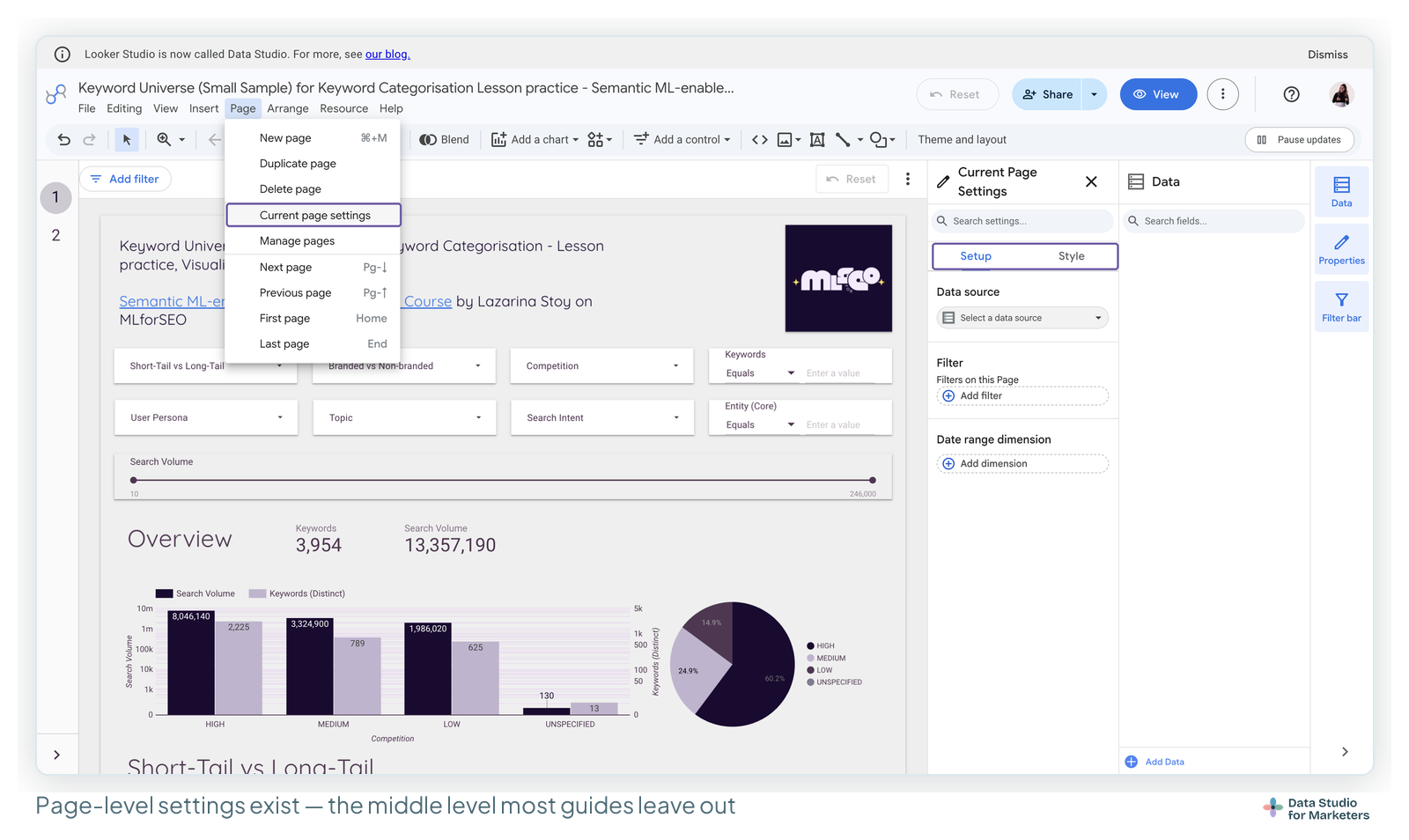Open the Competition filter dropdown
Image resolution: width=1409 pixels, height=840 pixels.
[602, 365]
